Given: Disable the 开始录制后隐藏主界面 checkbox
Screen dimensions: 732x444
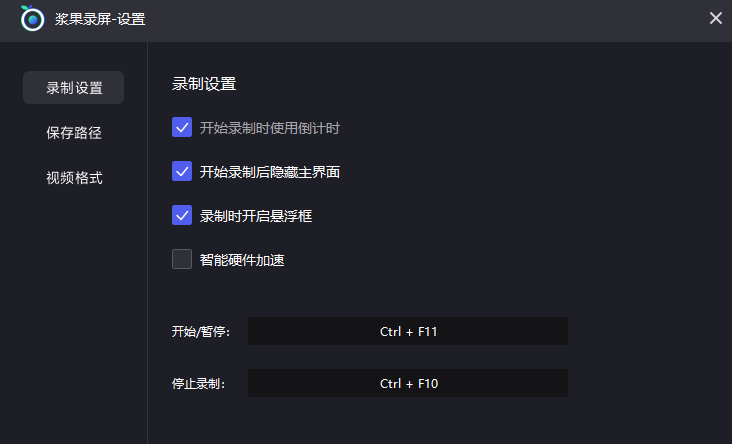Looking at the screenshot, I should point(182,171).
